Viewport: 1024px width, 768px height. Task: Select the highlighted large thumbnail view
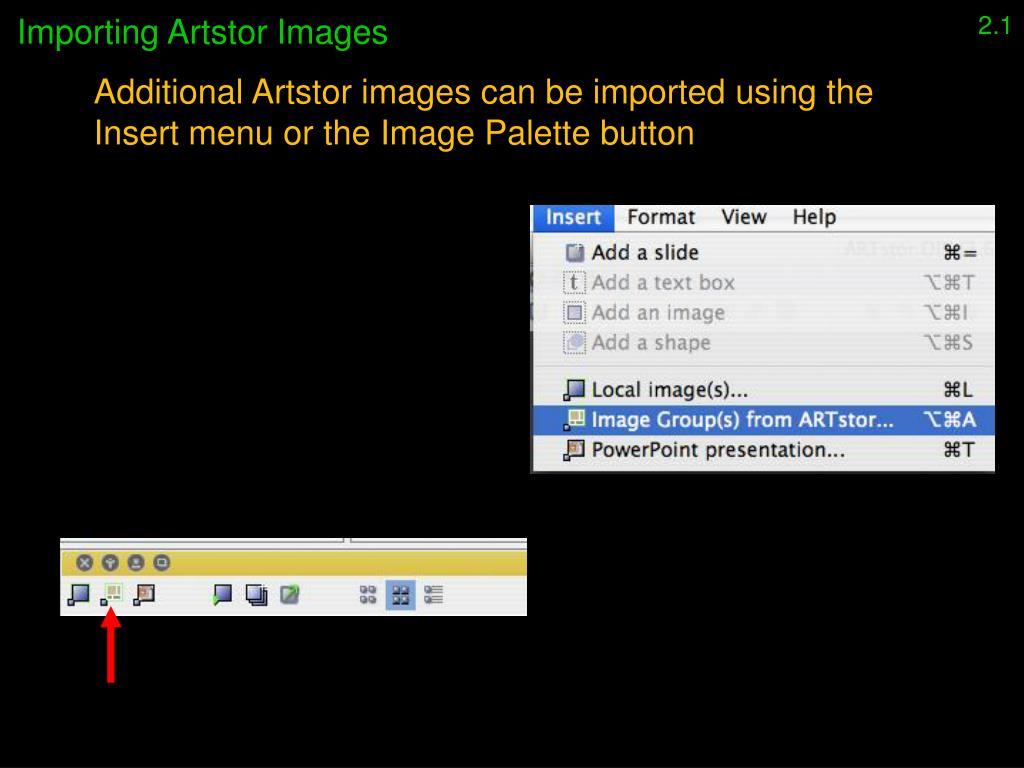400,595
